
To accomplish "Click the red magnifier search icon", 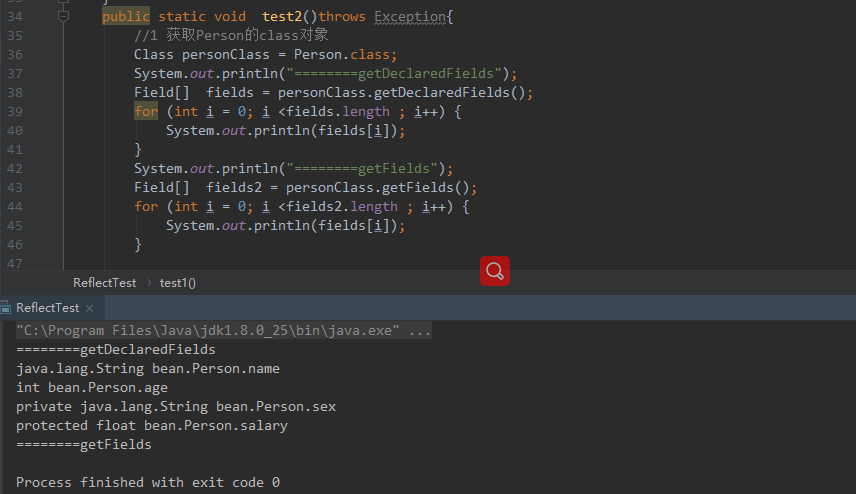I will click(x=495, y=271).
